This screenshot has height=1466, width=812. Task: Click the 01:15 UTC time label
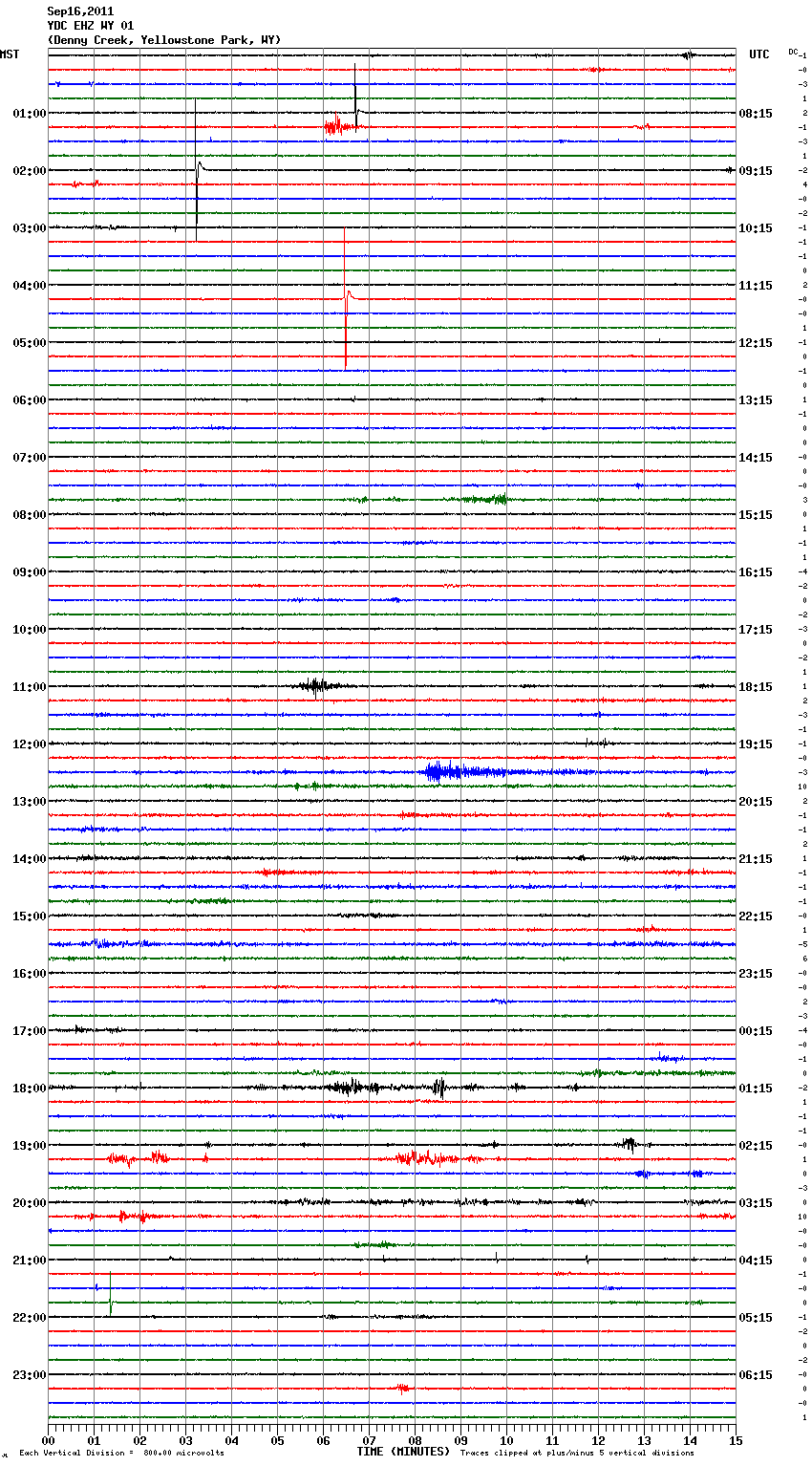tap(756, 1089)
